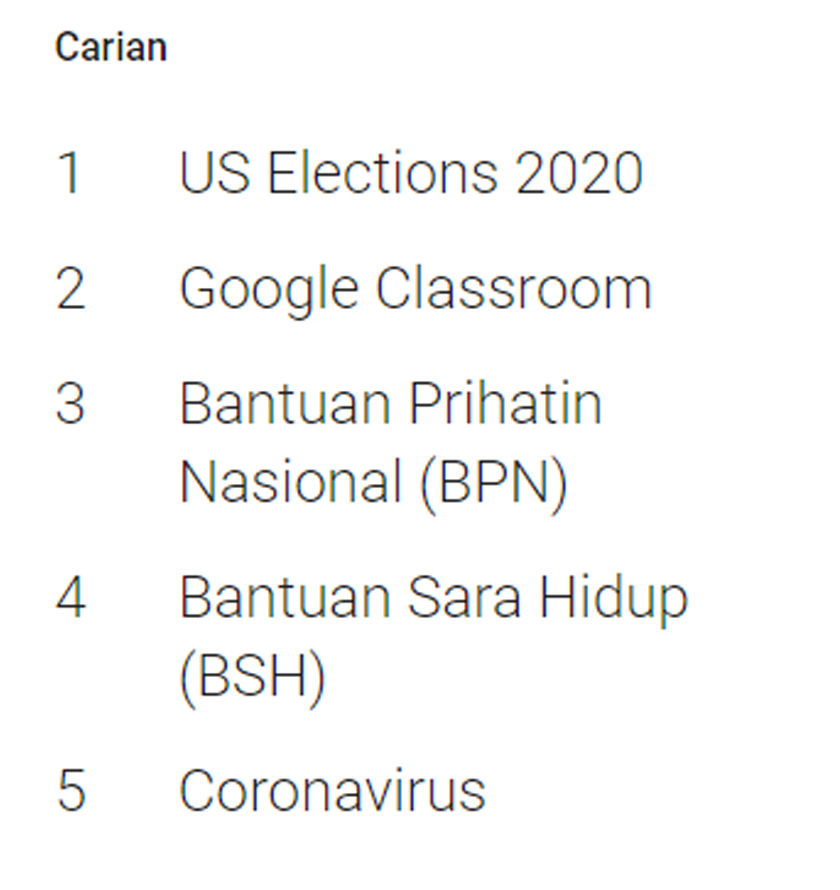Click rank number 5 in the list
The image size is (840, 890).
pos(70,790)
